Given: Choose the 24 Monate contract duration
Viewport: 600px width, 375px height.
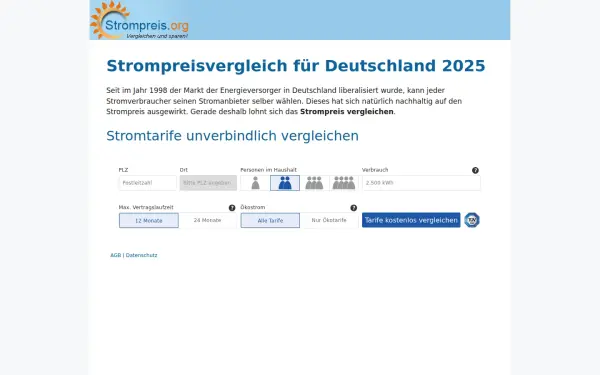Looking at the screenshot, I should [207, 220].
